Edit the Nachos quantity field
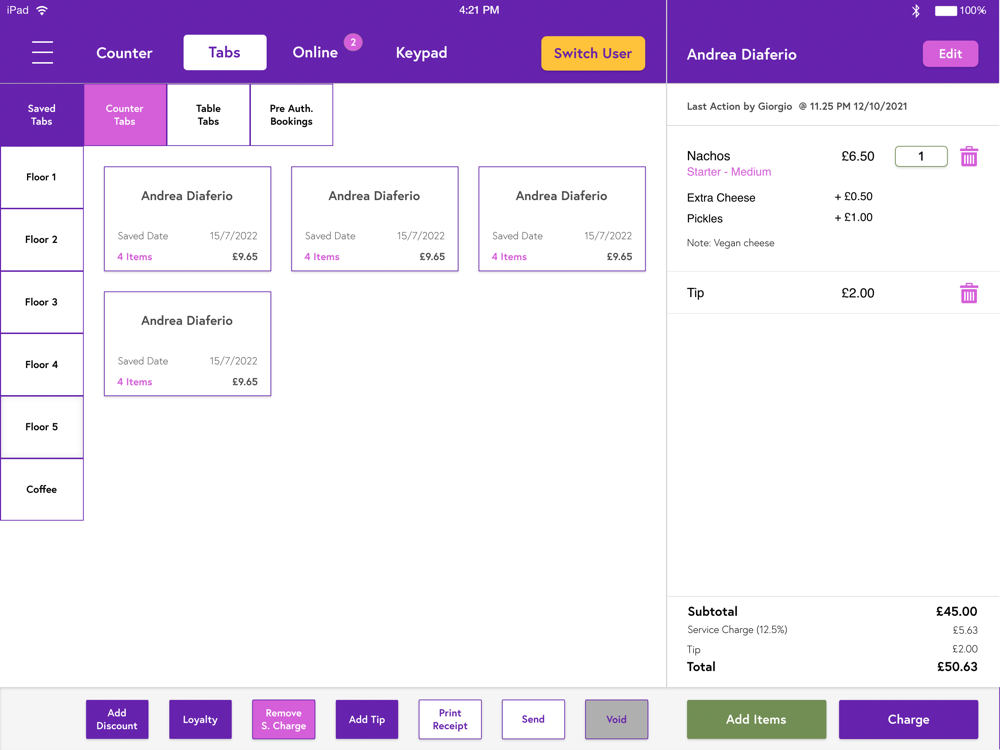 tap(921, 156)
